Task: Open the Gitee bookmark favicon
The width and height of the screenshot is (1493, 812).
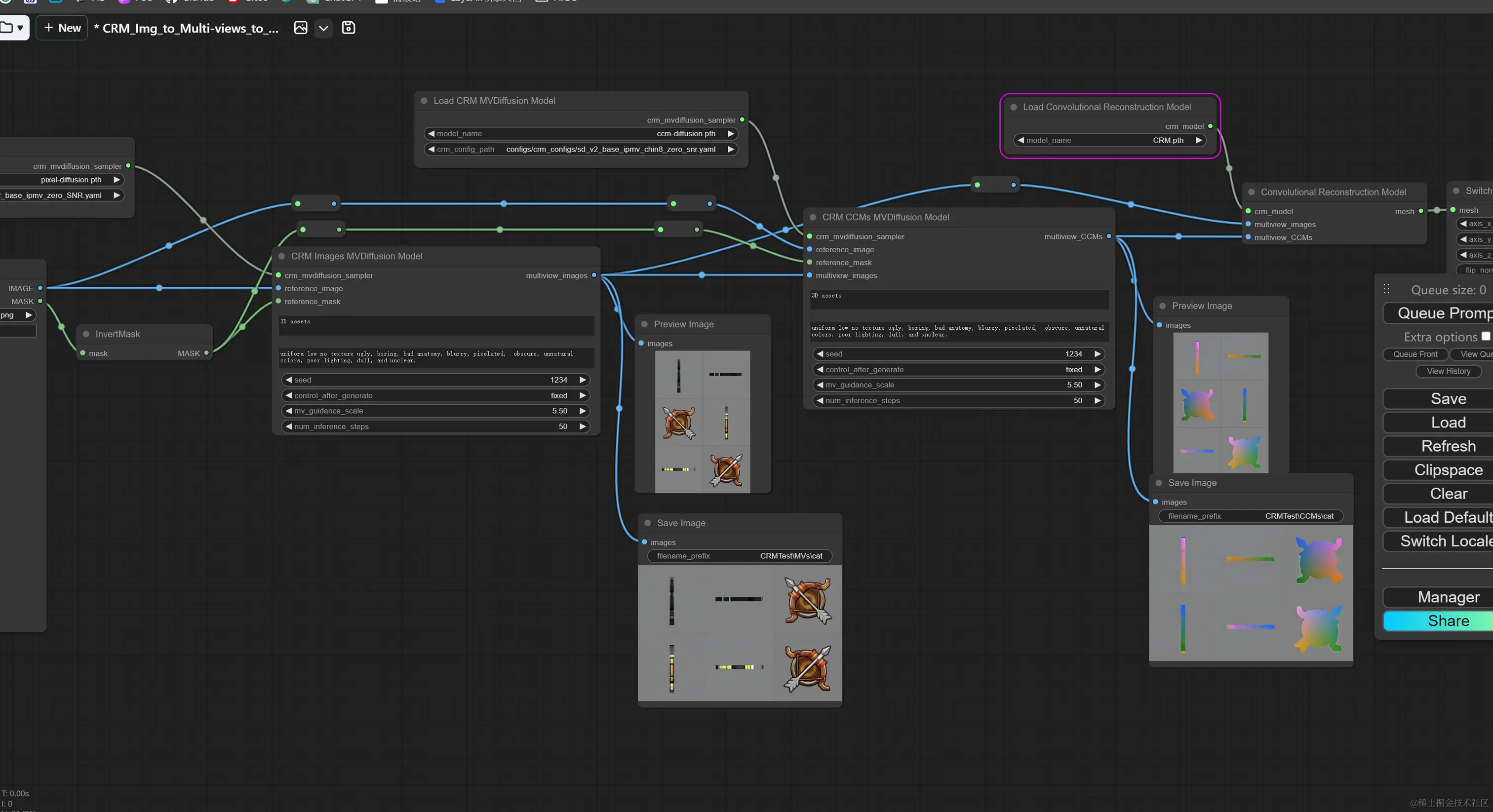Action: (234, 1)
